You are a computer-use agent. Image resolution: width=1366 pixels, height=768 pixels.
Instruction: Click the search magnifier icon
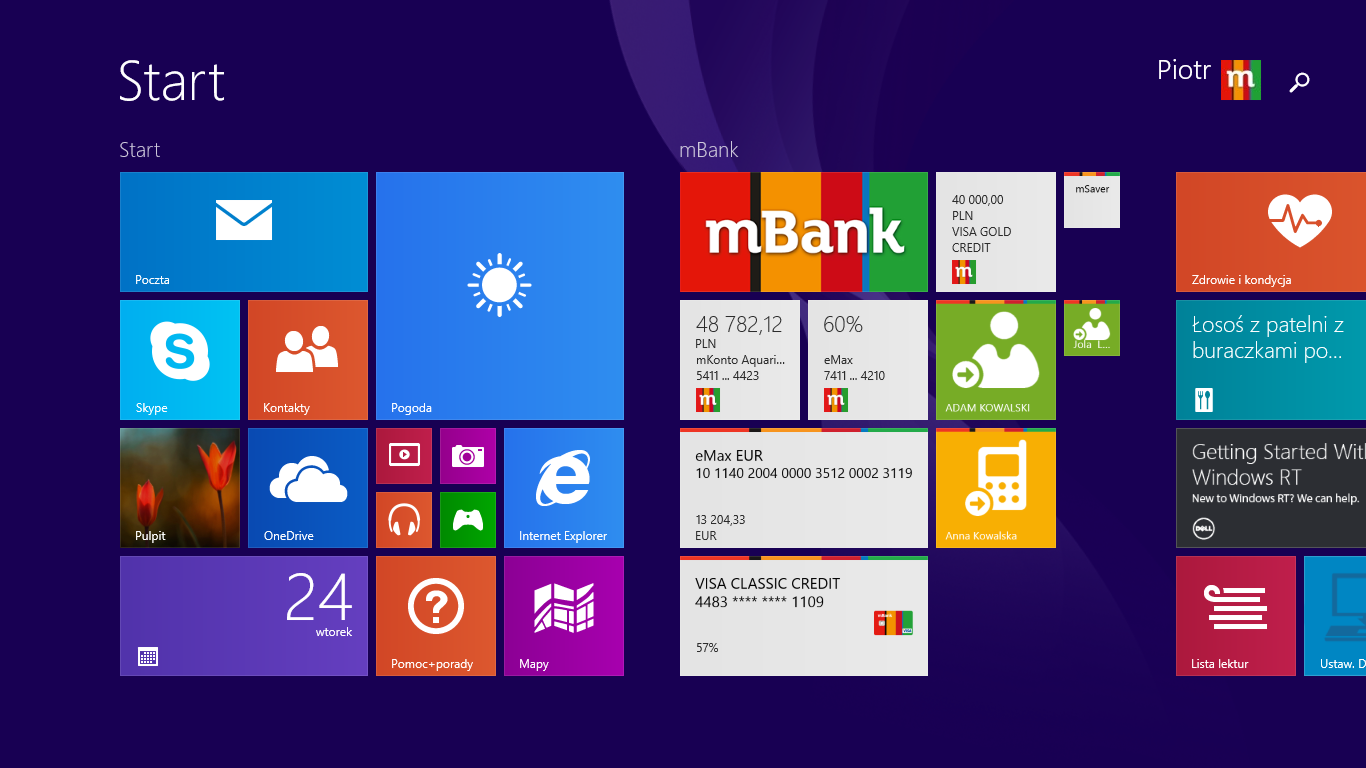1299,82
